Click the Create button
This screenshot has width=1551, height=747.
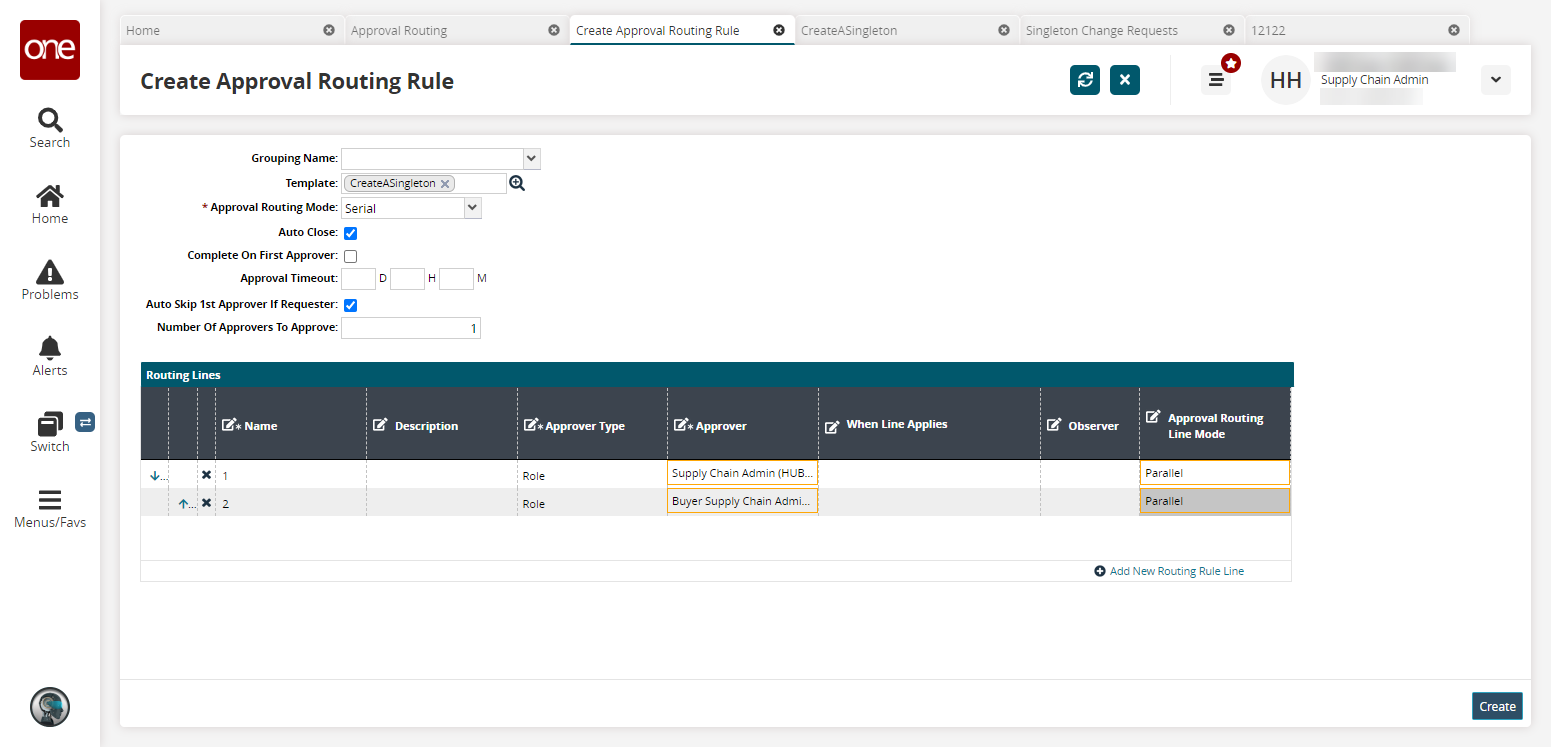[x=1496, y=706]
